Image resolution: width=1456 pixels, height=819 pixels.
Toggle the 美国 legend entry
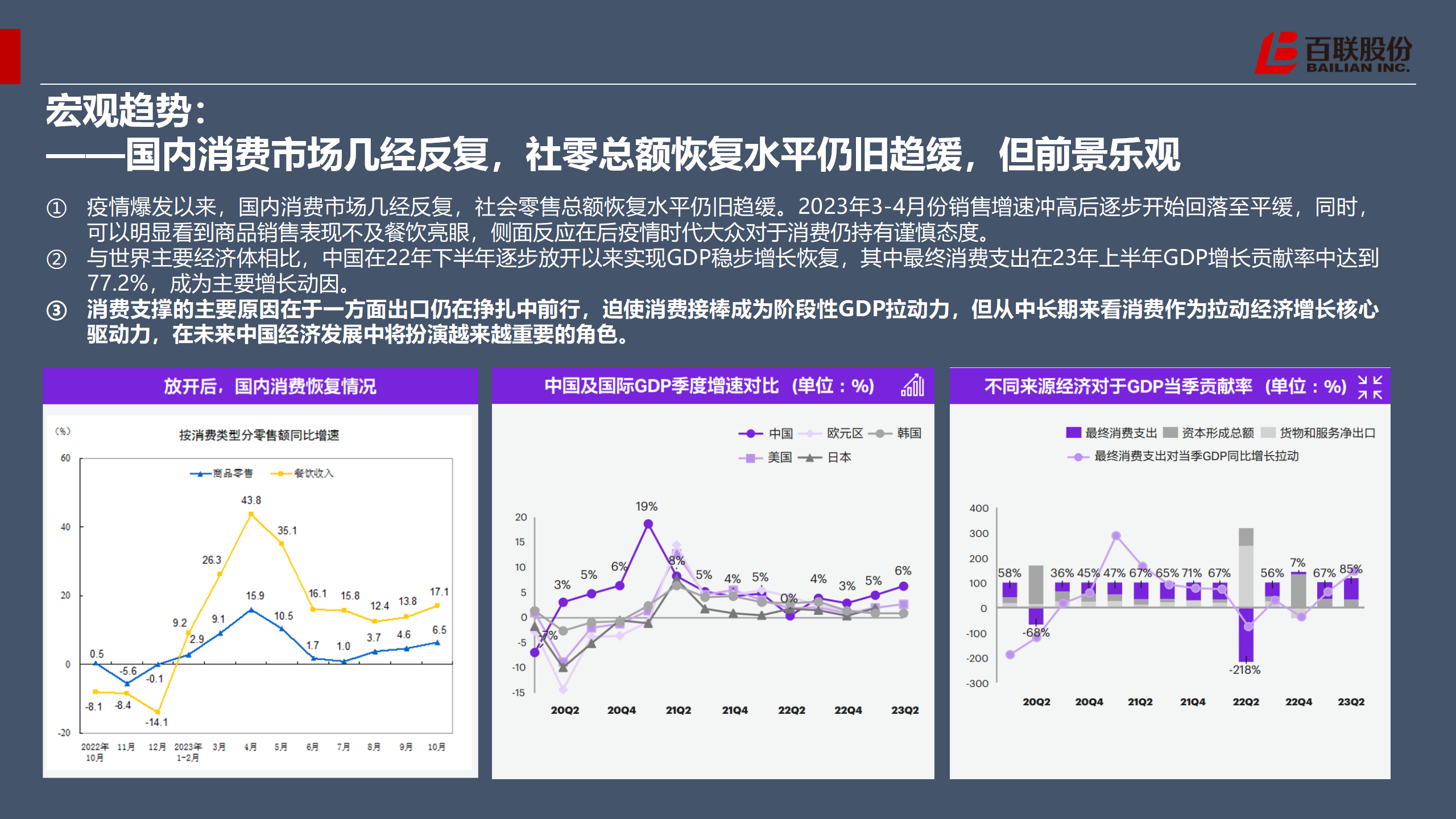click(x=779, y=457)
